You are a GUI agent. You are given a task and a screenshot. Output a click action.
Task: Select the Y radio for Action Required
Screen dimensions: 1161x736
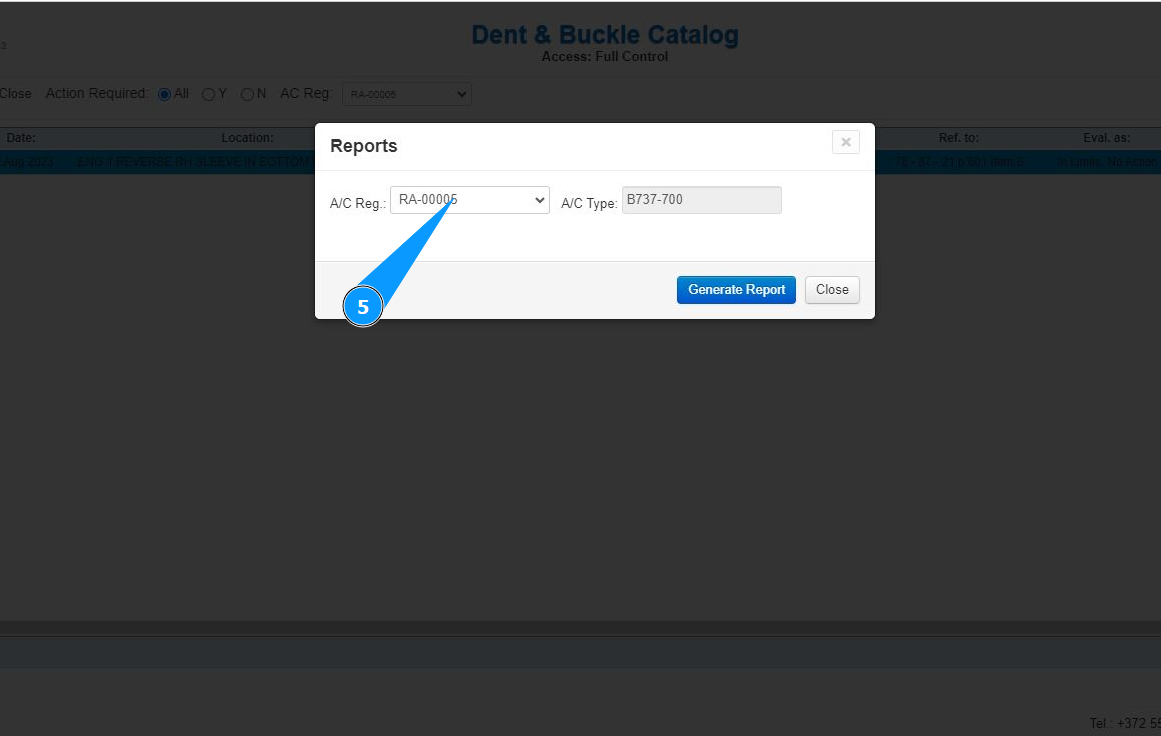tap(208, 94)
